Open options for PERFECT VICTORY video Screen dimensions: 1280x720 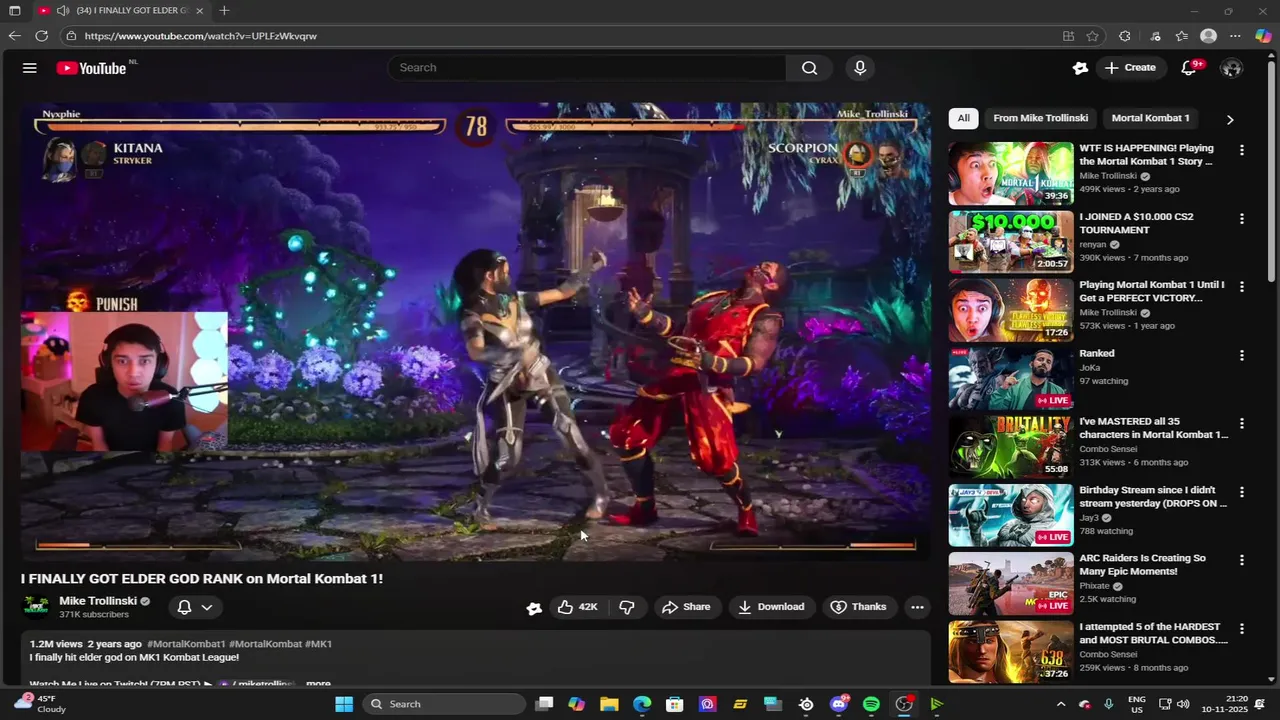click(x=1242, y=286)
